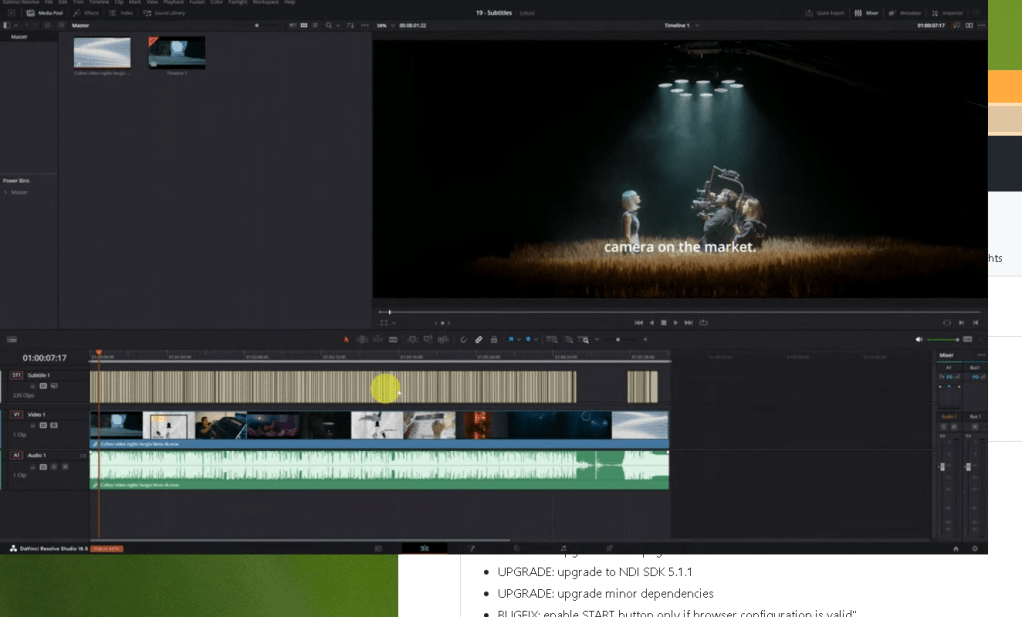Select the V1 destination control

pos(17,414)
